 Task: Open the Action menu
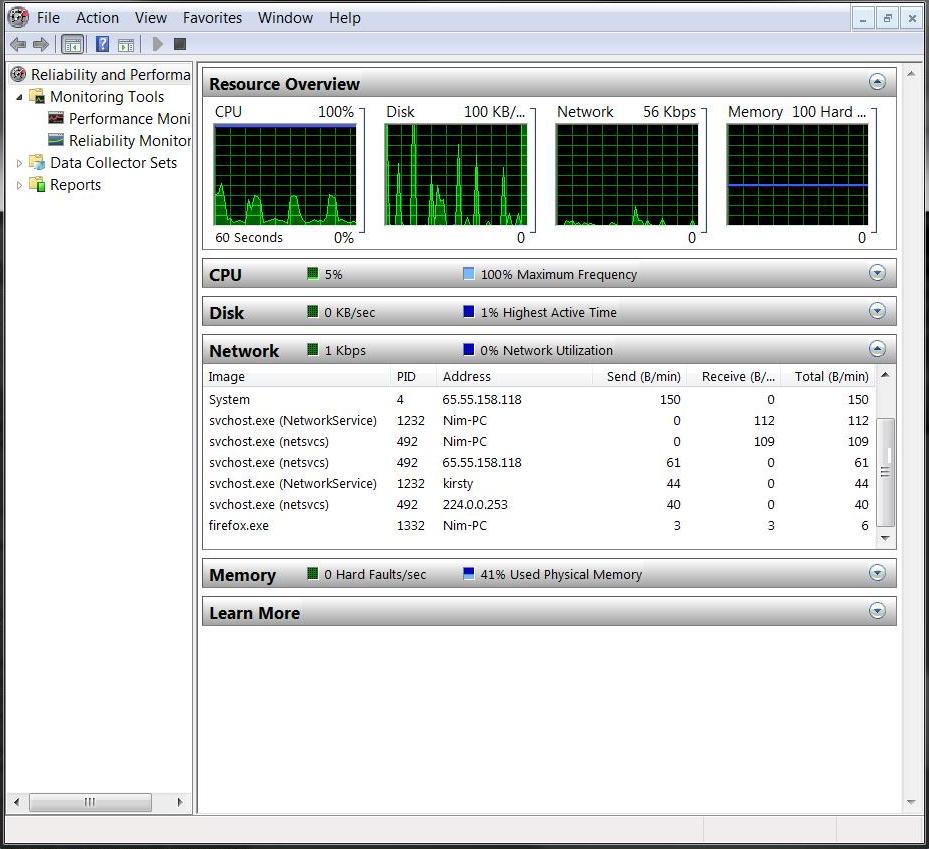97,18
